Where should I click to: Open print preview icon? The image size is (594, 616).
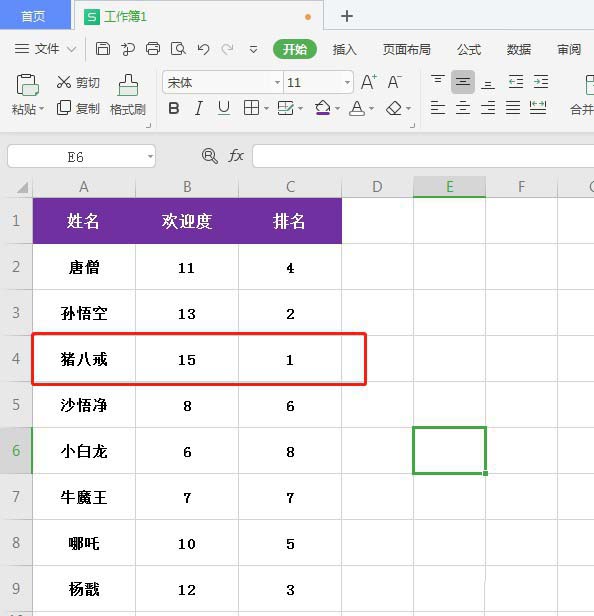pos(178,49)
